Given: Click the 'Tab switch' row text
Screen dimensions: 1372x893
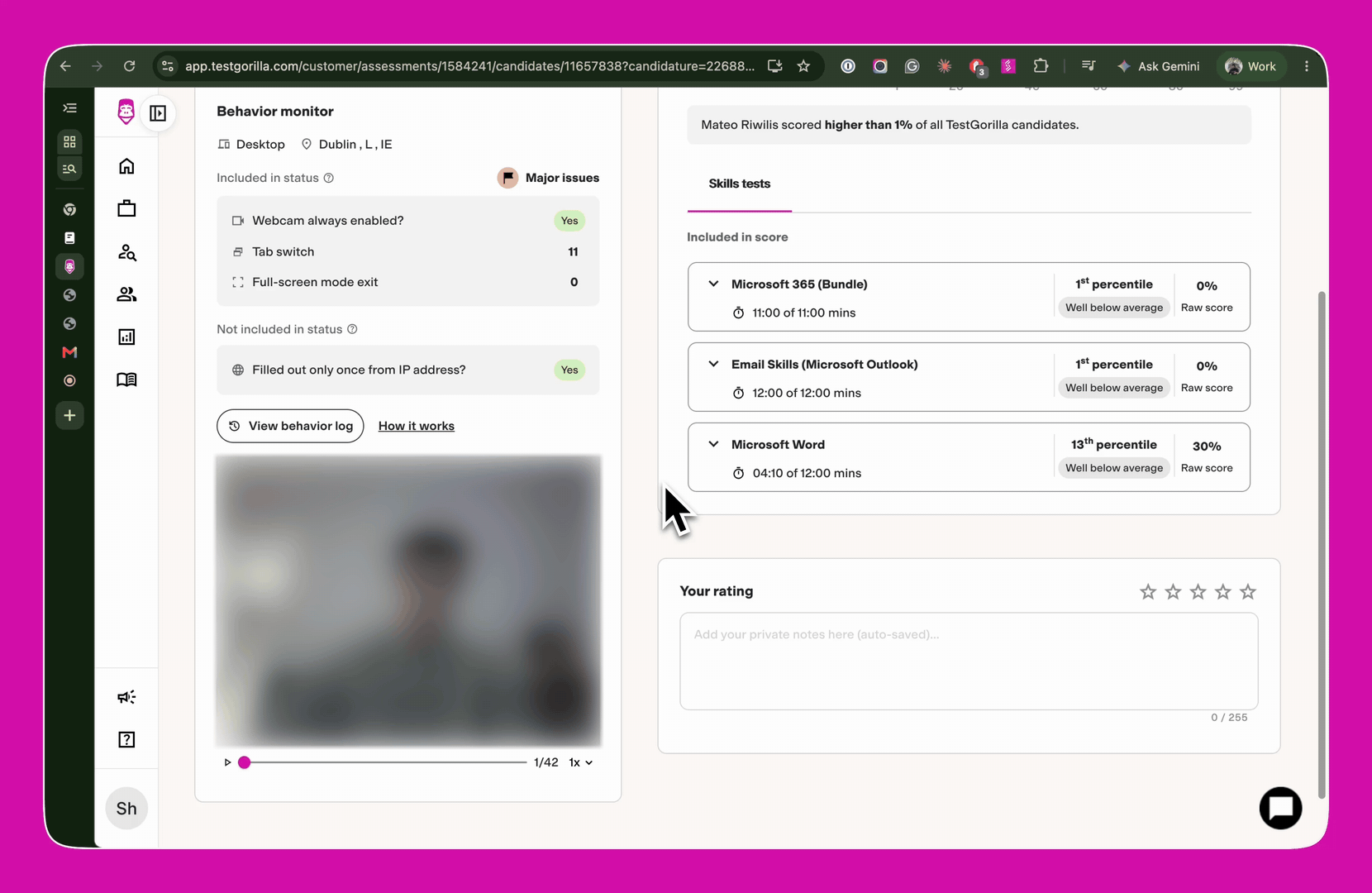Looking at the screenshot, I should click(x=283, y=251).
